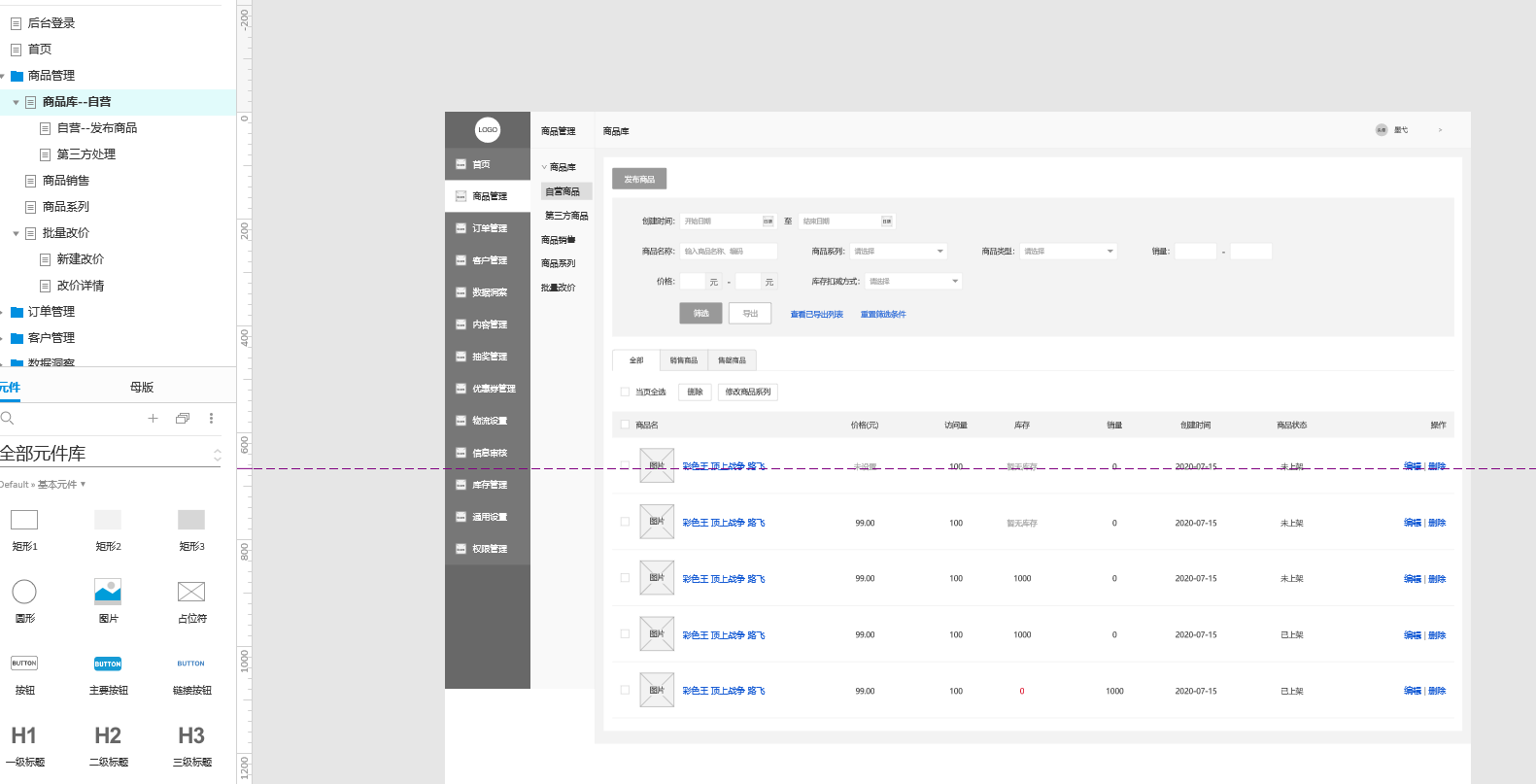
Task: Click the plus icon to add a library
Action: click(x=153, y=418)
